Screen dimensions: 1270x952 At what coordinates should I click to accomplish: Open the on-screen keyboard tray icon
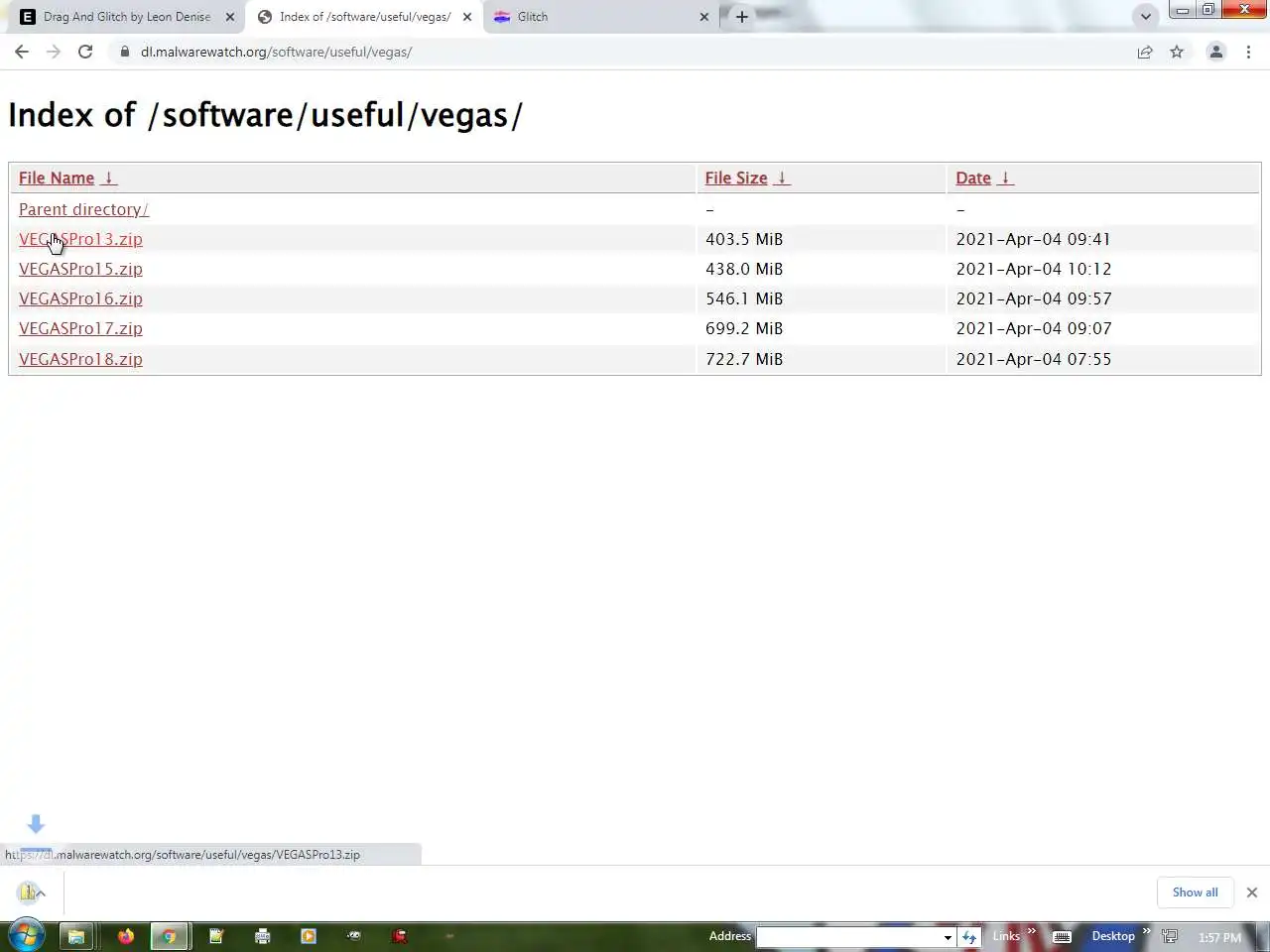(x=1062, y=936)
